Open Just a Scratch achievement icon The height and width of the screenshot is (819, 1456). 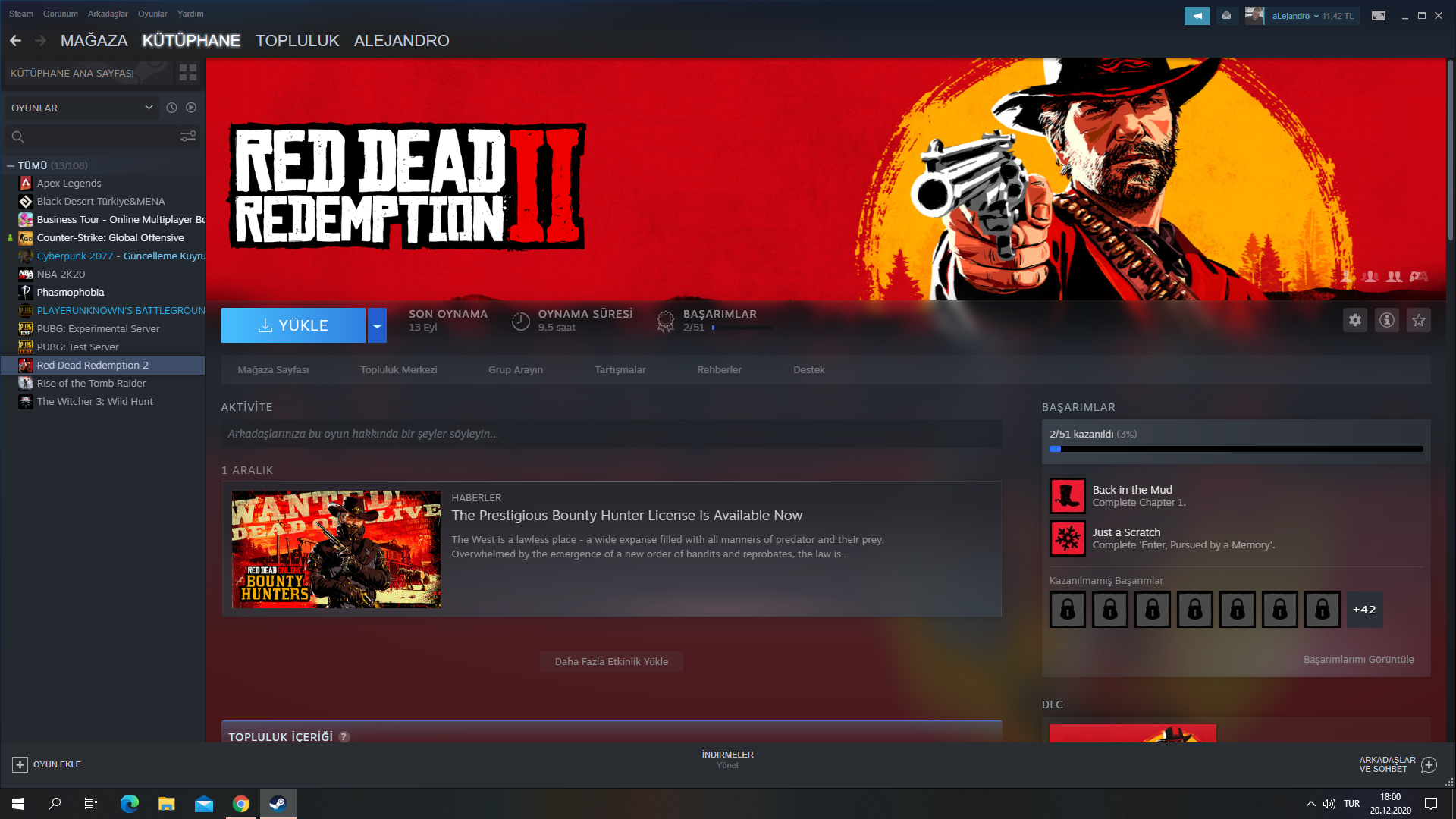1068,538
